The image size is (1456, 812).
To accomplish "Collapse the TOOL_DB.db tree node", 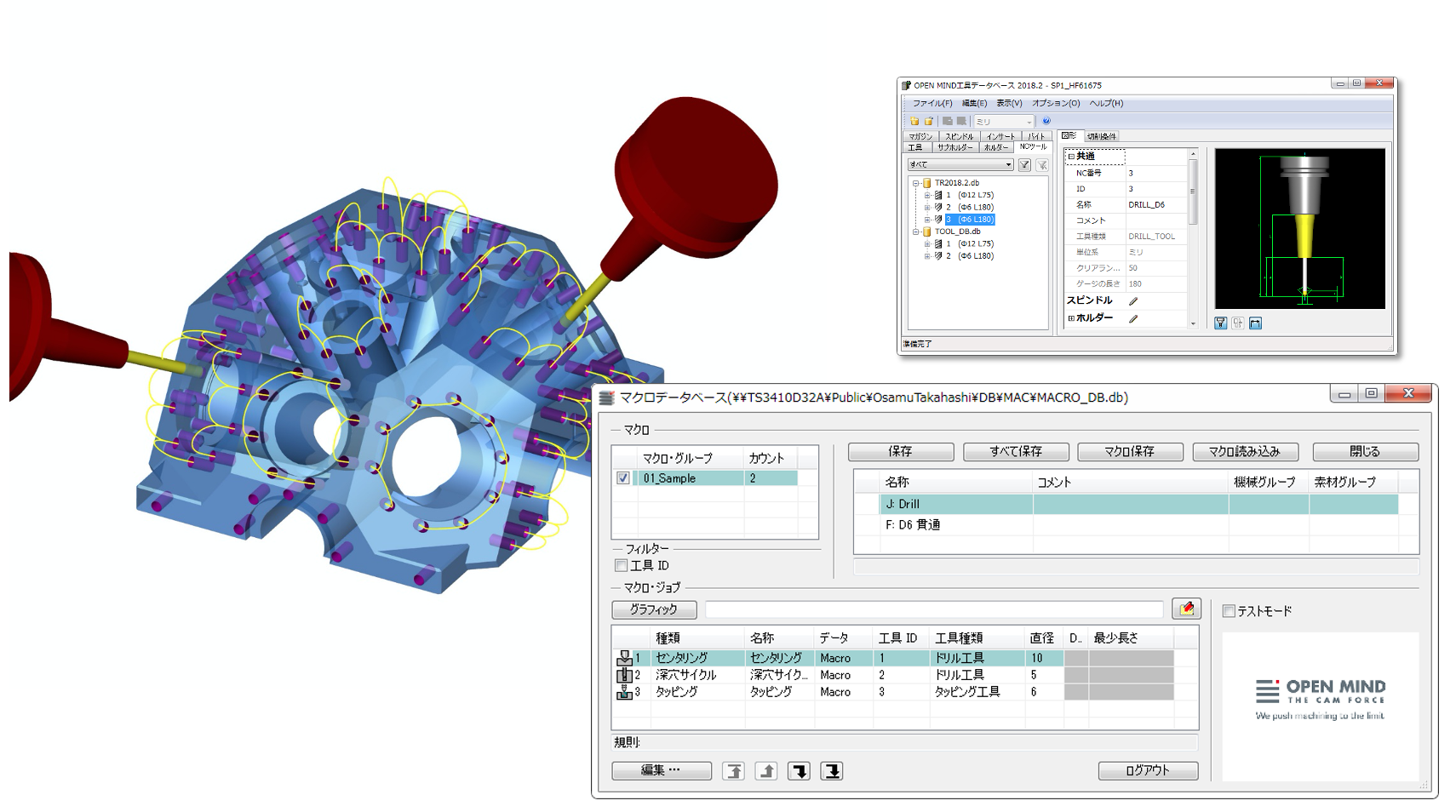I will click(916, 232).
